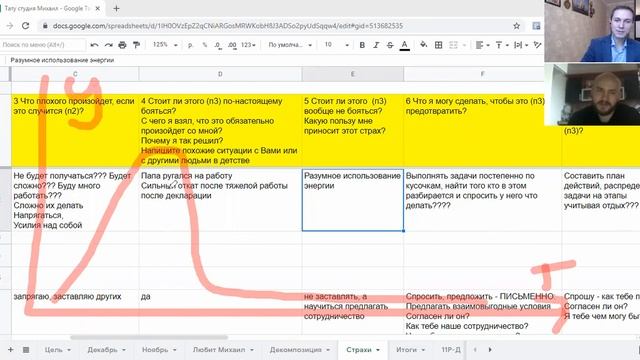Apply percent format to cell
Viewport: 640px width, 360px height.
click(204, 45)
